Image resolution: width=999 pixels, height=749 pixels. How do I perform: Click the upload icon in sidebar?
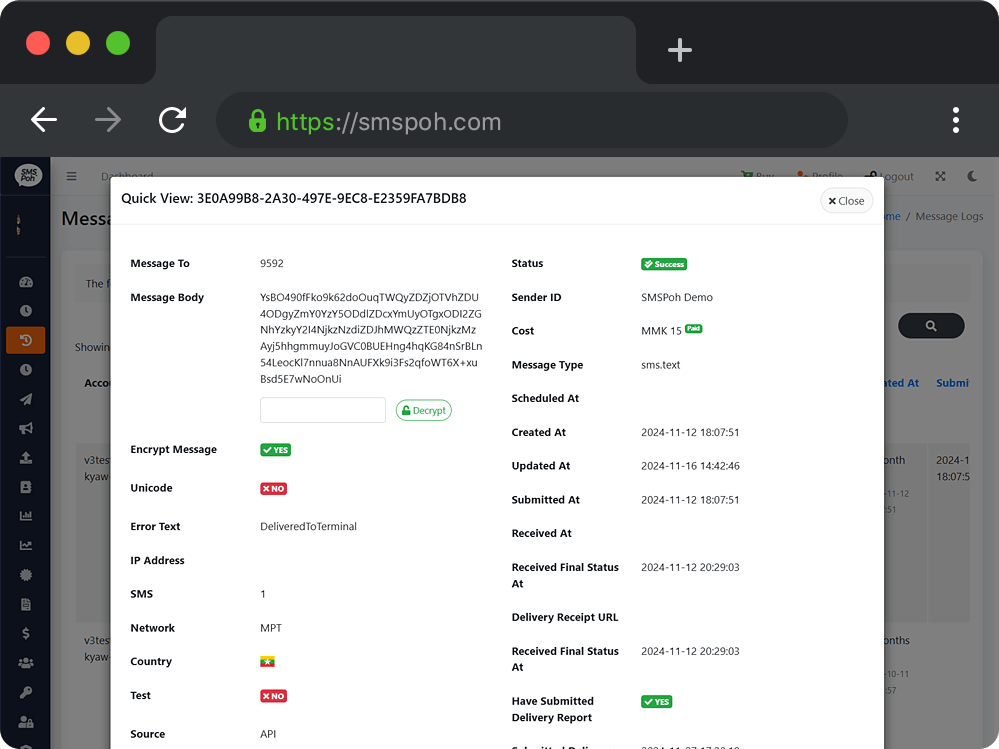pos(26,458)
